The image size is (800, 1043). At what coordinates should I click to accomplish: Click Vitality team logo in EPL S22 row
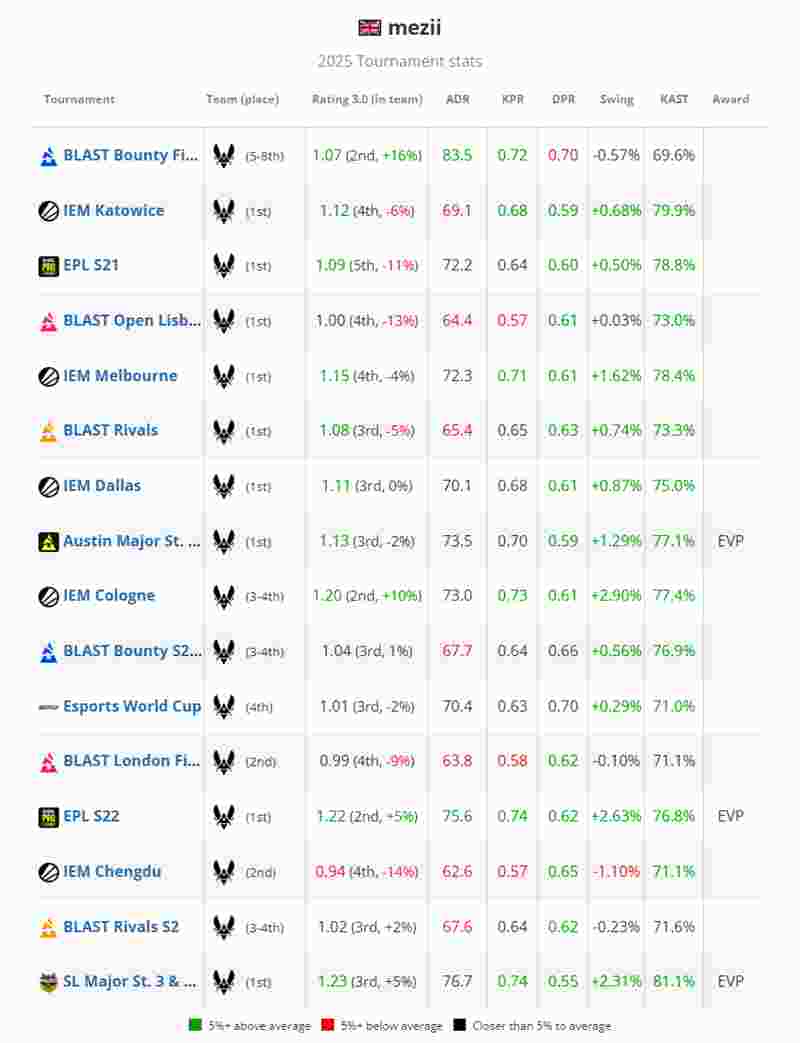pyautogui.click(x=224, y=816)
